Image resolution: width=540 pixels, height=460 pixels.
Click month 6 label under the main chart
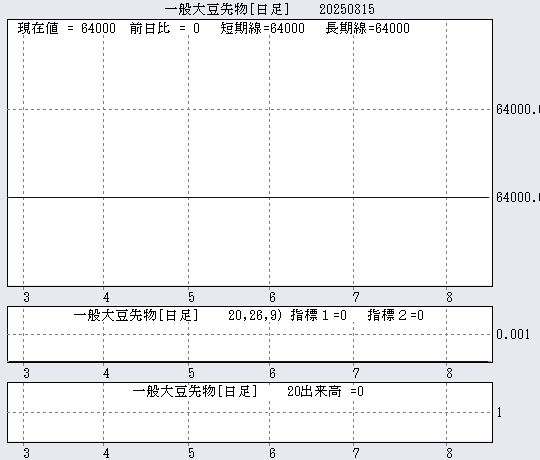pos(272,297)
